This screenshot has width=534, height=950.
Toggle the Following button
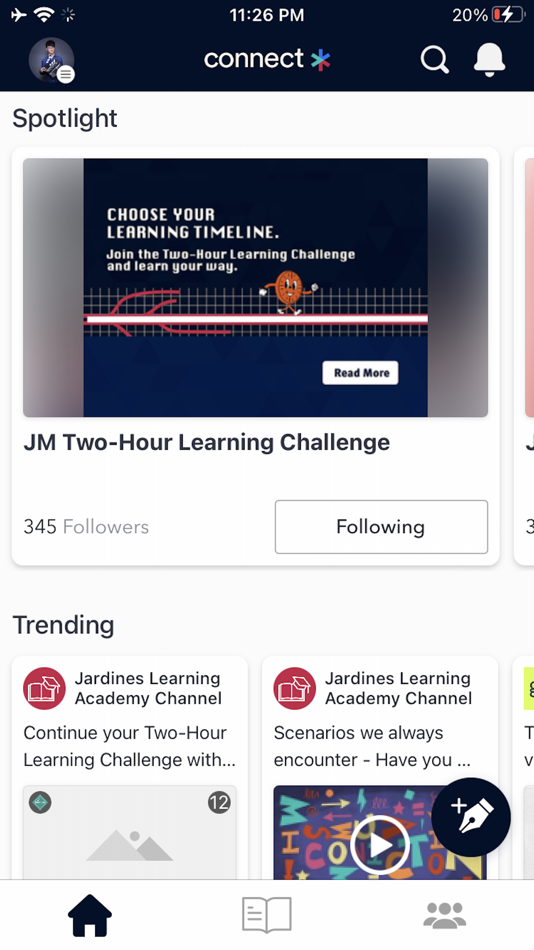pyautogui.click(x=381, y=526)
